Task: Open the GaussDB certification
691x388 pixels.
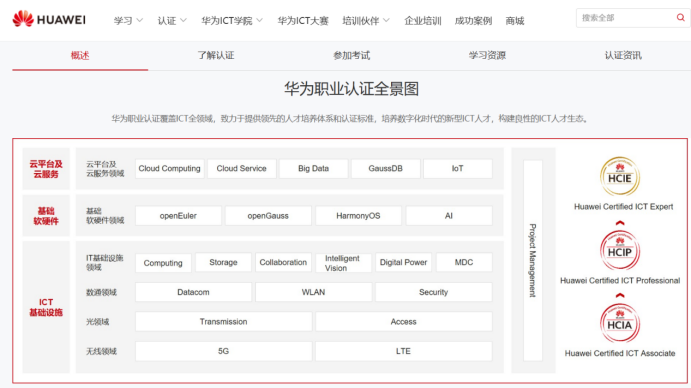Action: (x=386, y=168)
